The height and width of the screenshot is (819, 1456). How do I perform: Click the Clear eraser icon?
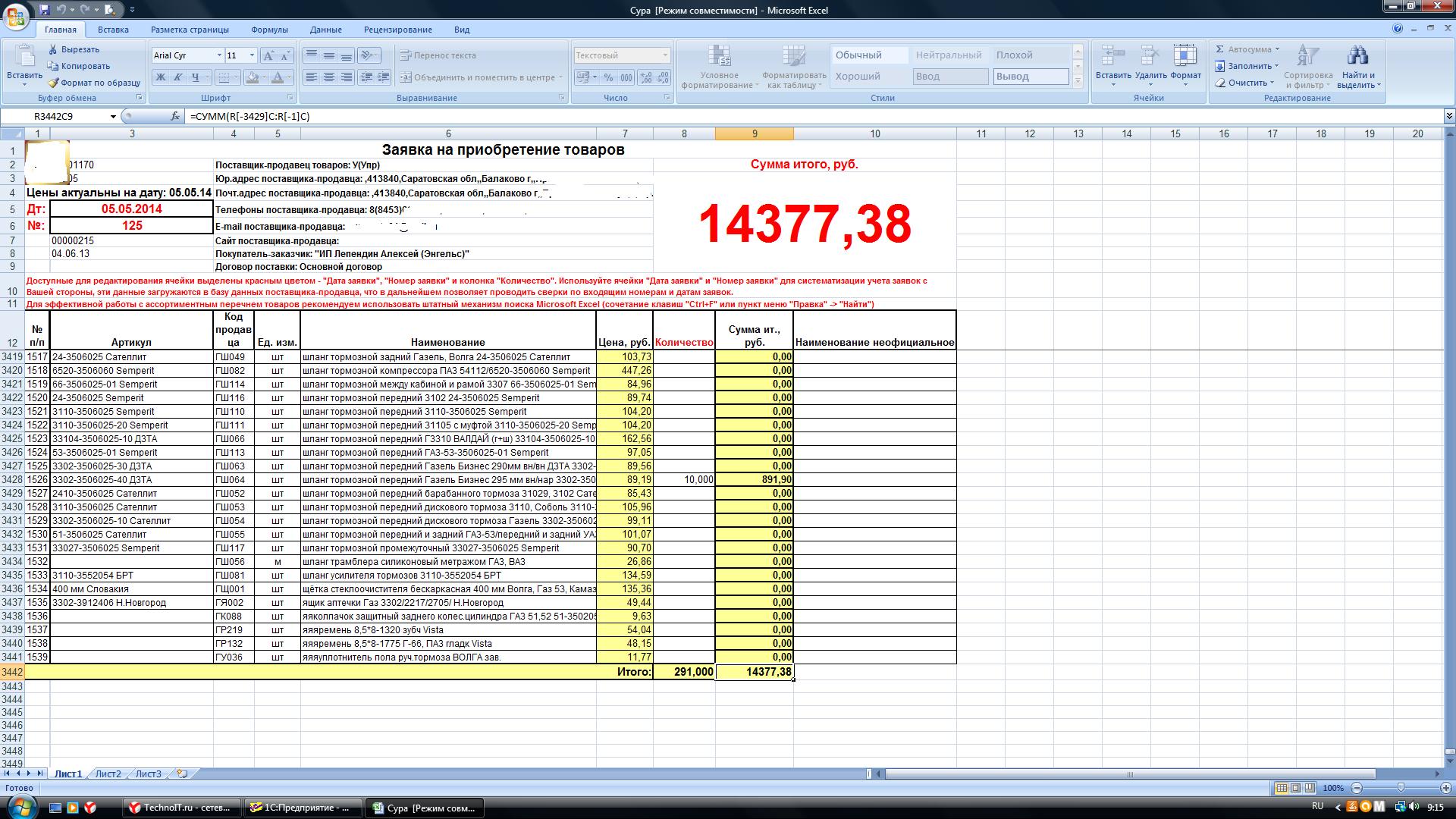(1220, 83)
